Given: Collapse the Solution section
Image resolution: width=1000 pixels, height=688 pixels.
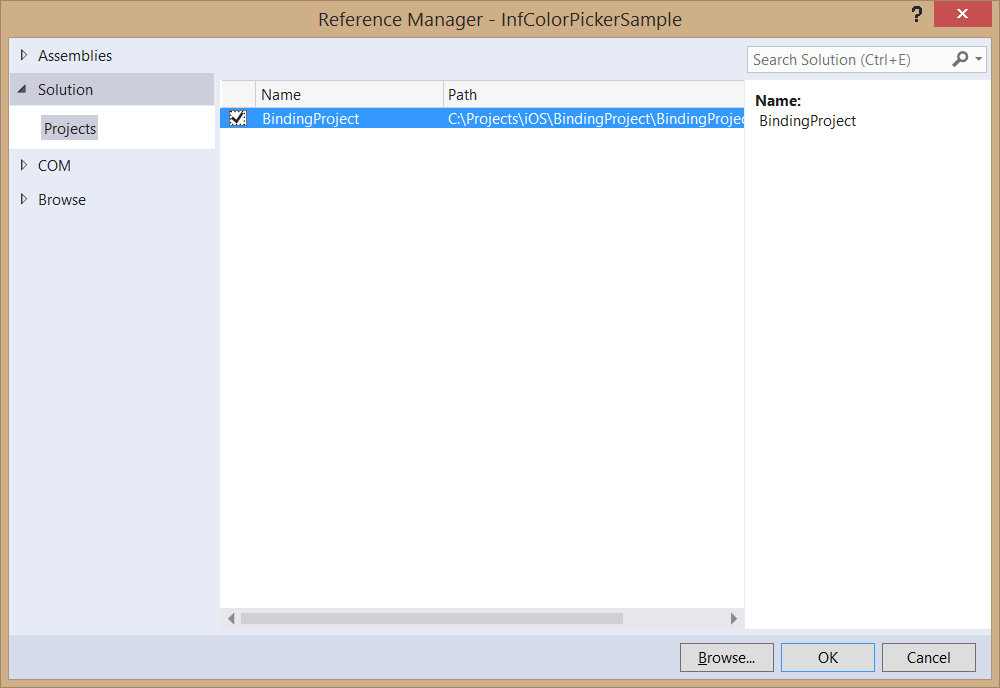Looking at the screenshot, I should [23, 89].
